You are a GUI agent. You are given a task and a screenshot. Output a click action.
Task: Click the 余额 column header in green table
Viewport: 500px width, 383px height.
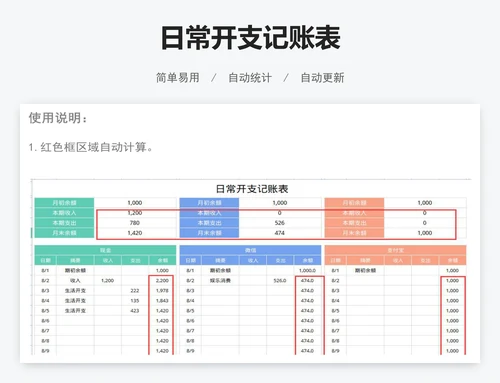pos(163,260)
